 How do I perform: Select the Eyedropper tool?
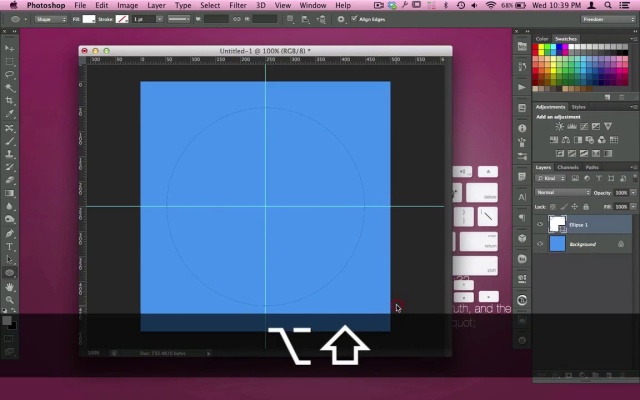pyautogui.click(x=9, y=114)
